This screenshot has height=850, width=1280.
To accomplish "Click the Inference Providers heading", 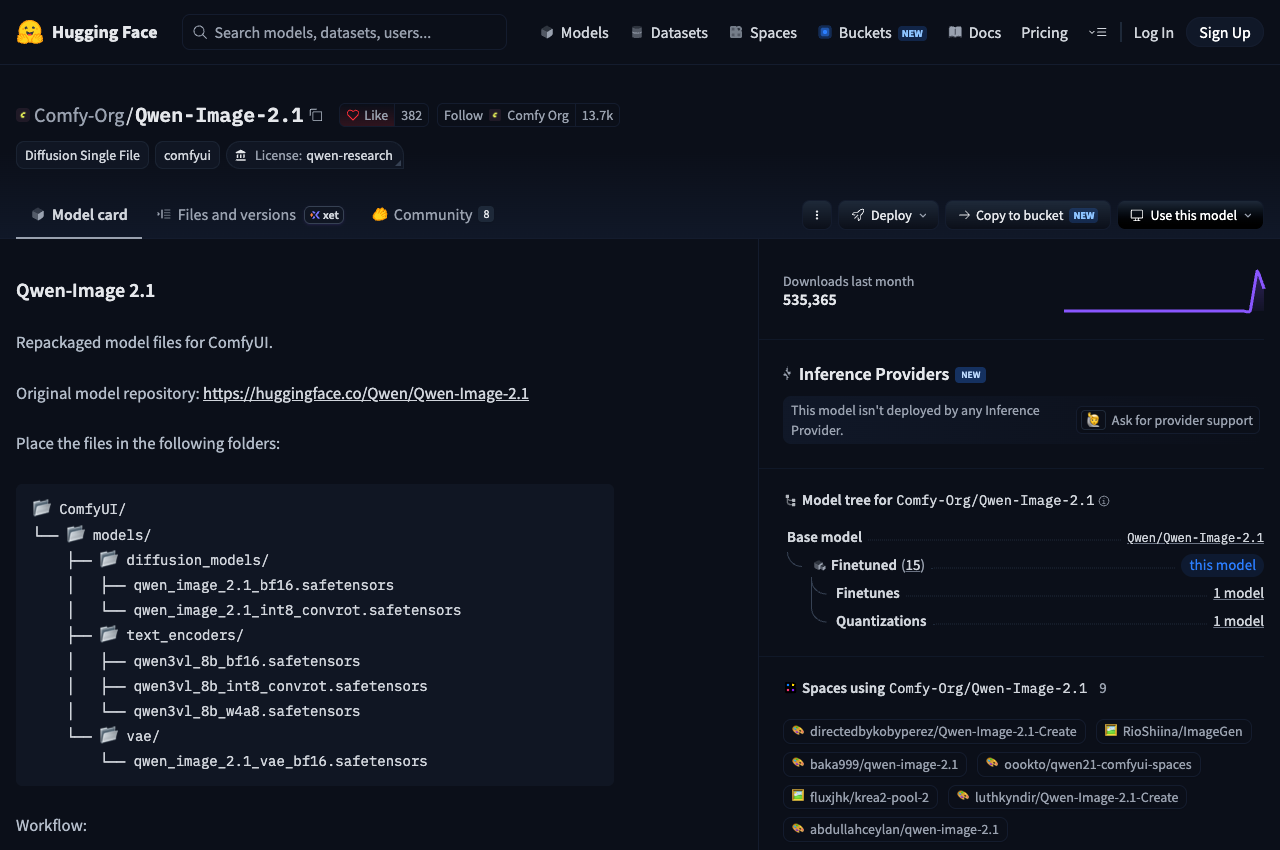I will tap(874, 374).
